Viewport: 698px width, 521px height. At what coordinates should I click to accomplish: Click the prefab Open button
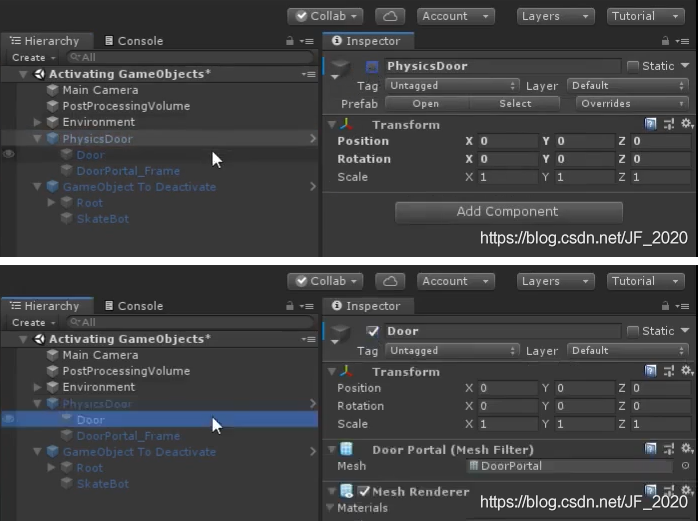(x=426, y=104)
